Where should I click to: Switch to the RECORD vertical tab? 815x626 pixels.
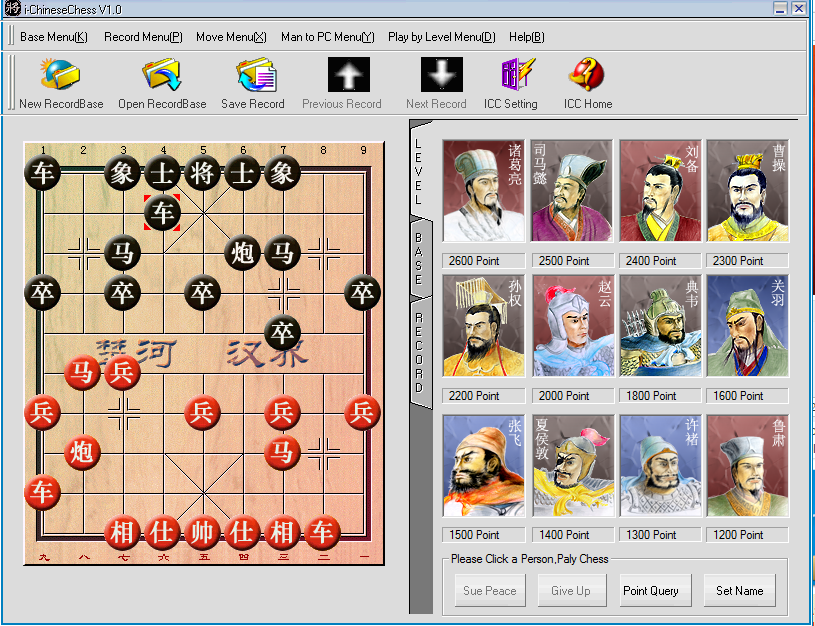[419, 353]
